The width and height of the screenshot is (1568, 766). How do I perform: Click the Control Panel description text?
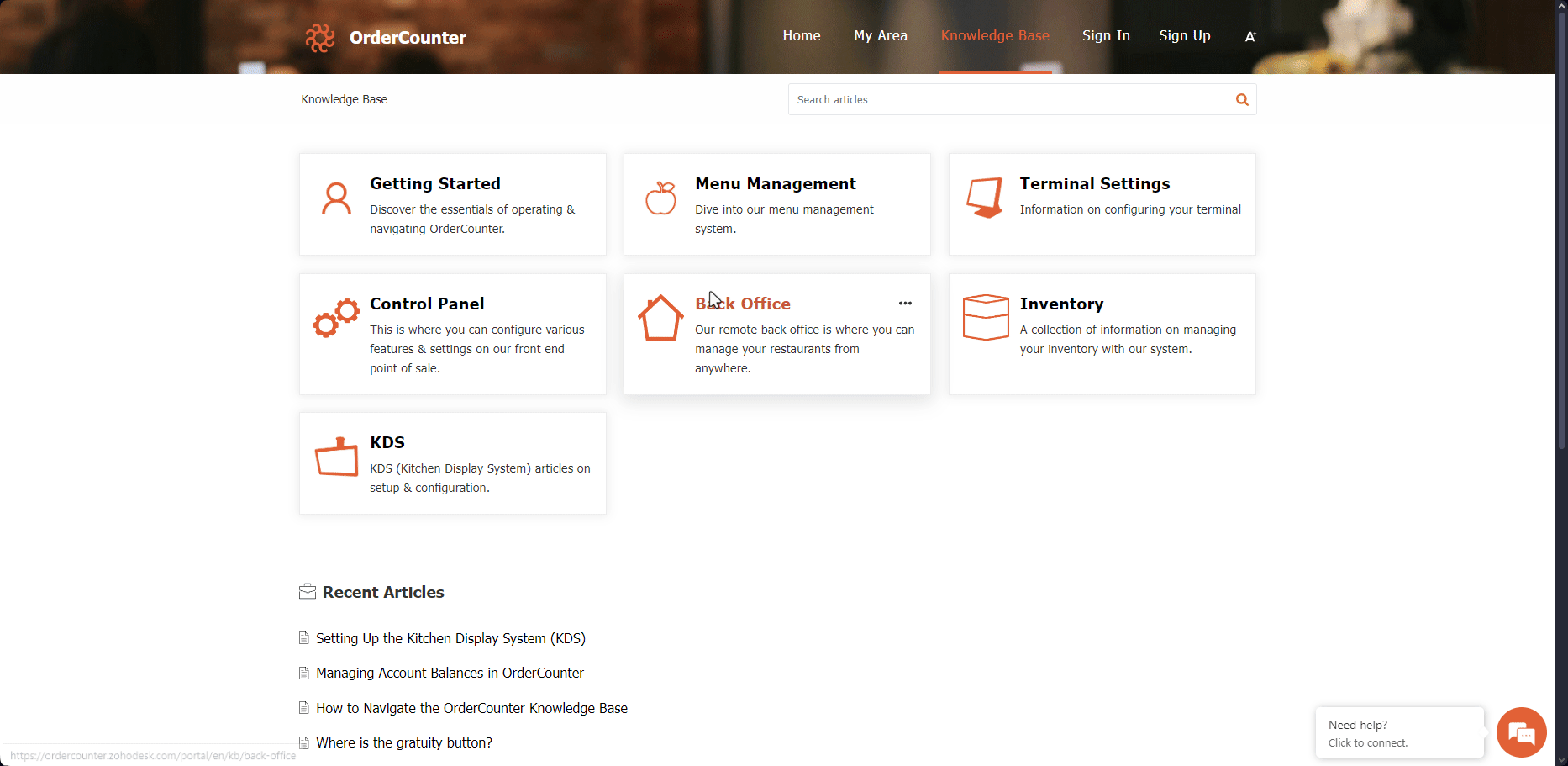click(476, 349)
